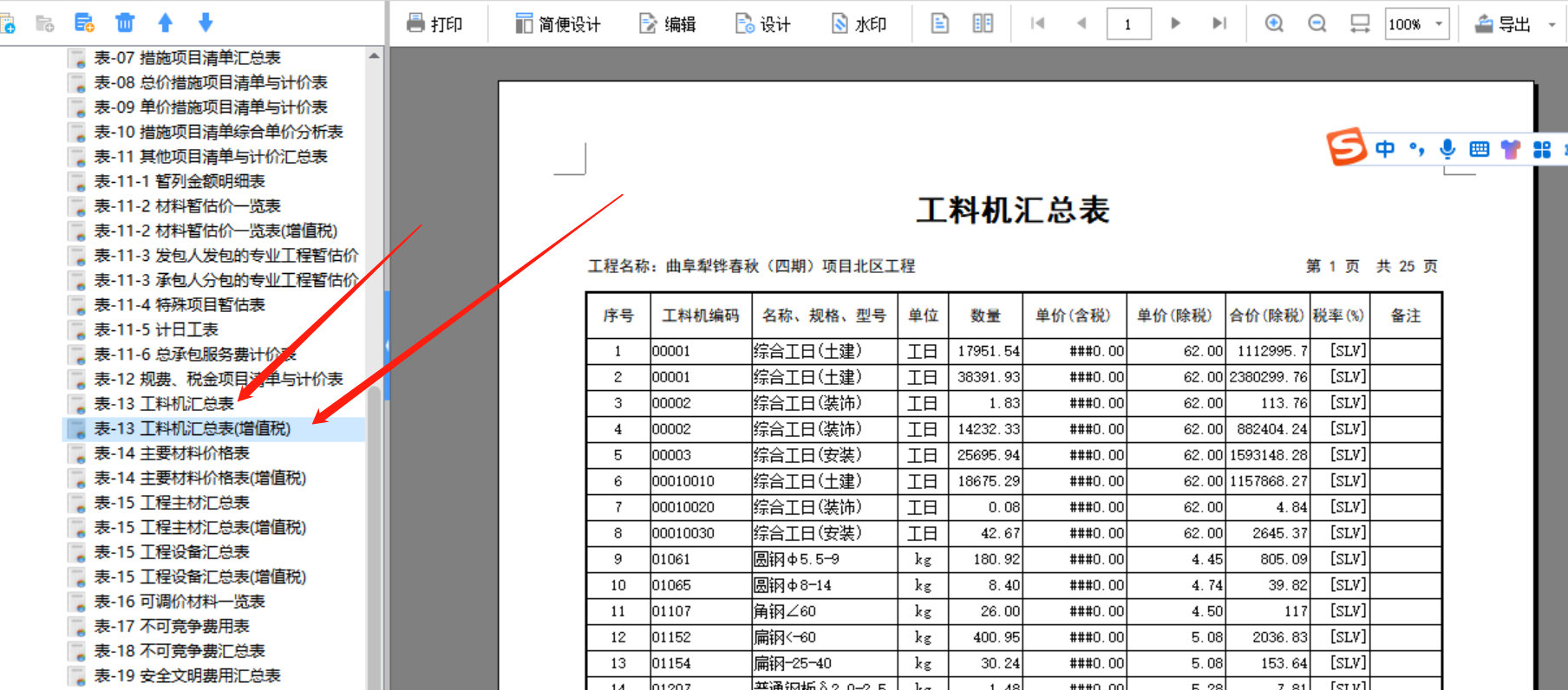This screenshot has width=1568, height=690.
Task: Click the fit-to-width icon
Action: (x=1360, y=23)
